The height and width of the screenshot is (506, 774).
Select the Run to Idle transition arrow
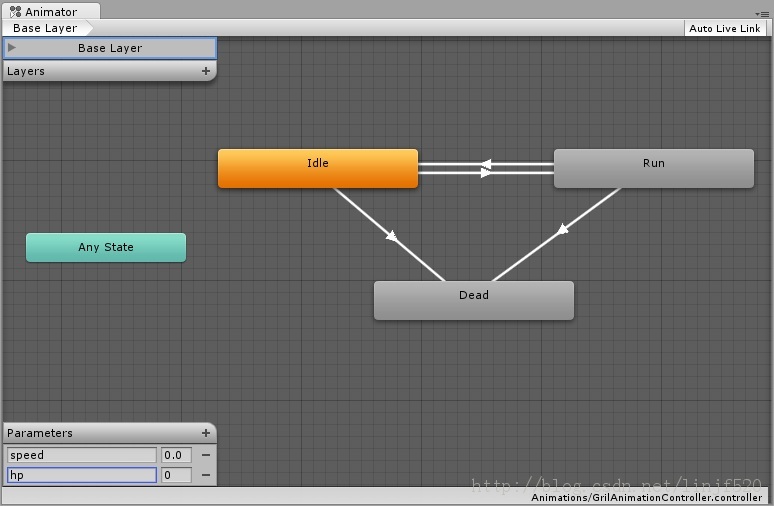coord(486,164)
